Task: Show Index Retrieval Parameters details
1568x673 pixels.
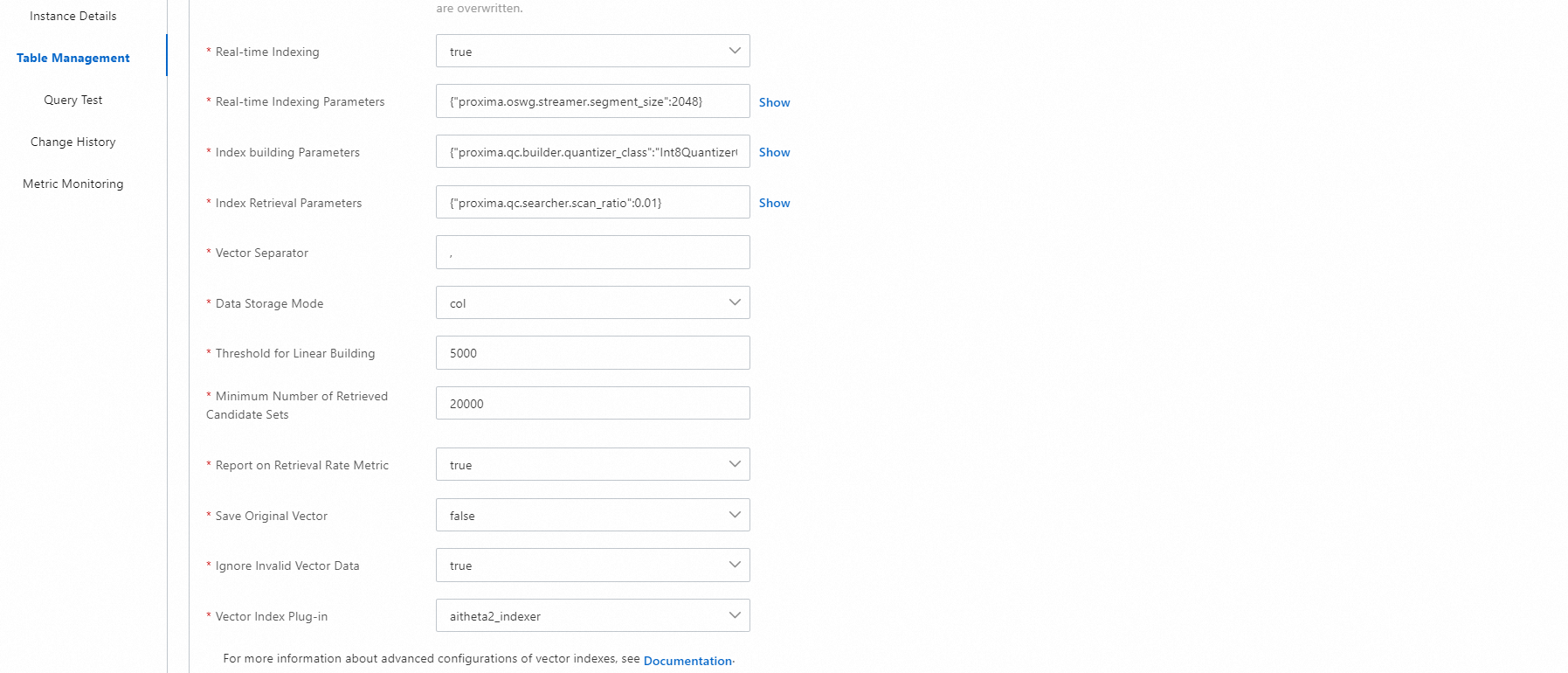Action: [774, 203]
